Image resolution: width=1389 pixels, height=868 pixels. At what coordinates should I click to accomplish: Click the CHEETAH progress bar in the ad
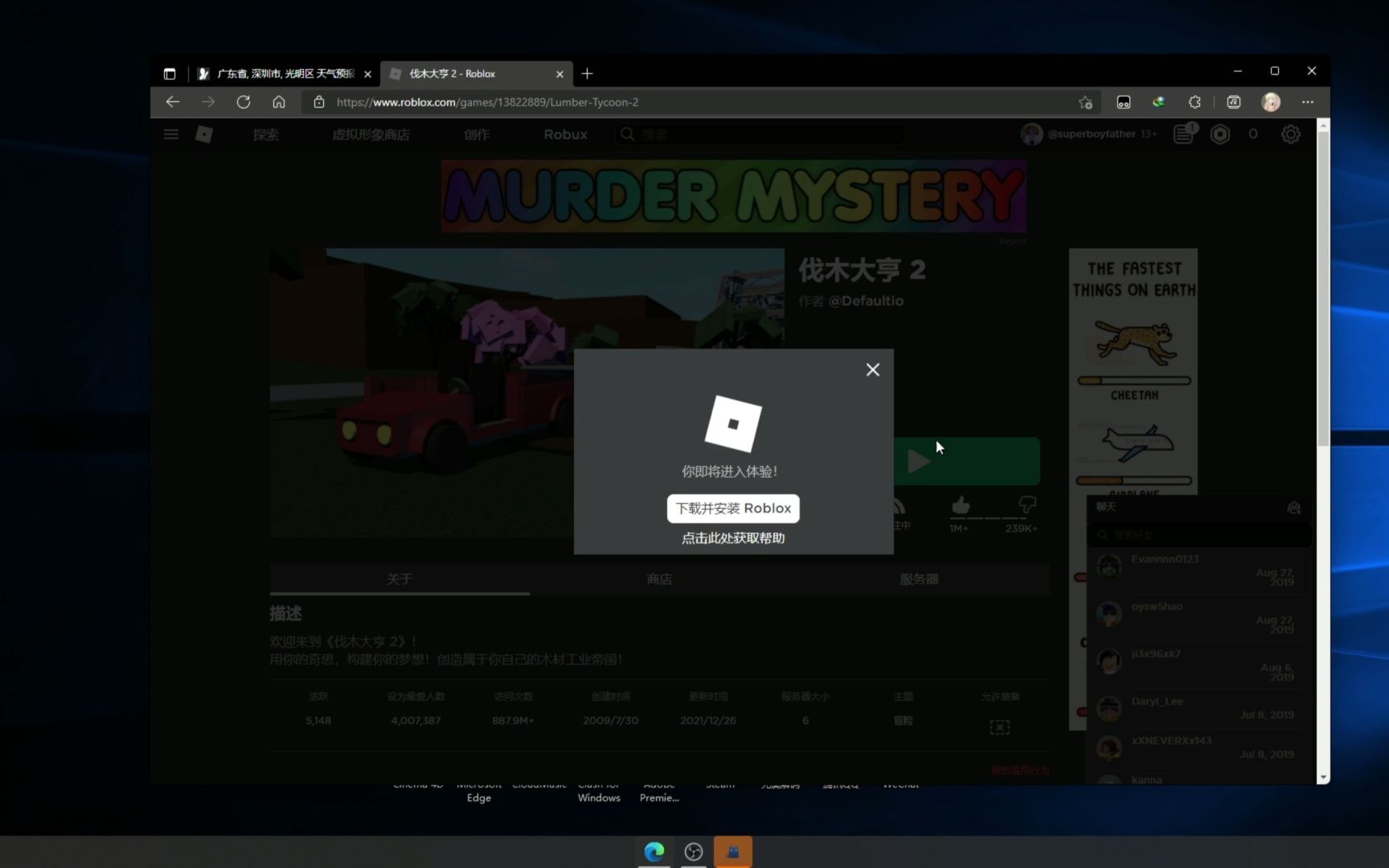(1133, 382)
